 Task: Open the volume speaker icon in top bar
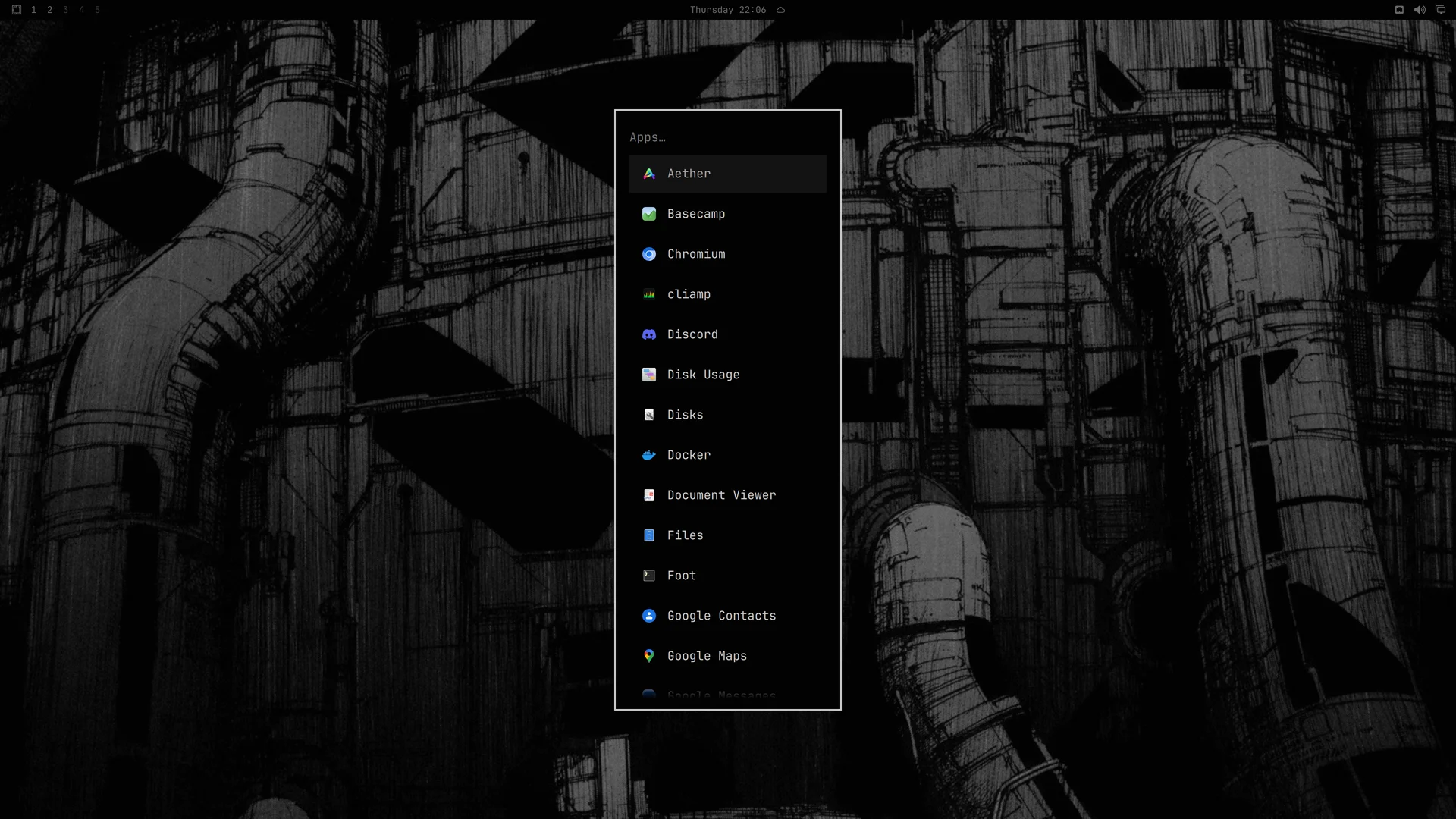pos(1420,10)
